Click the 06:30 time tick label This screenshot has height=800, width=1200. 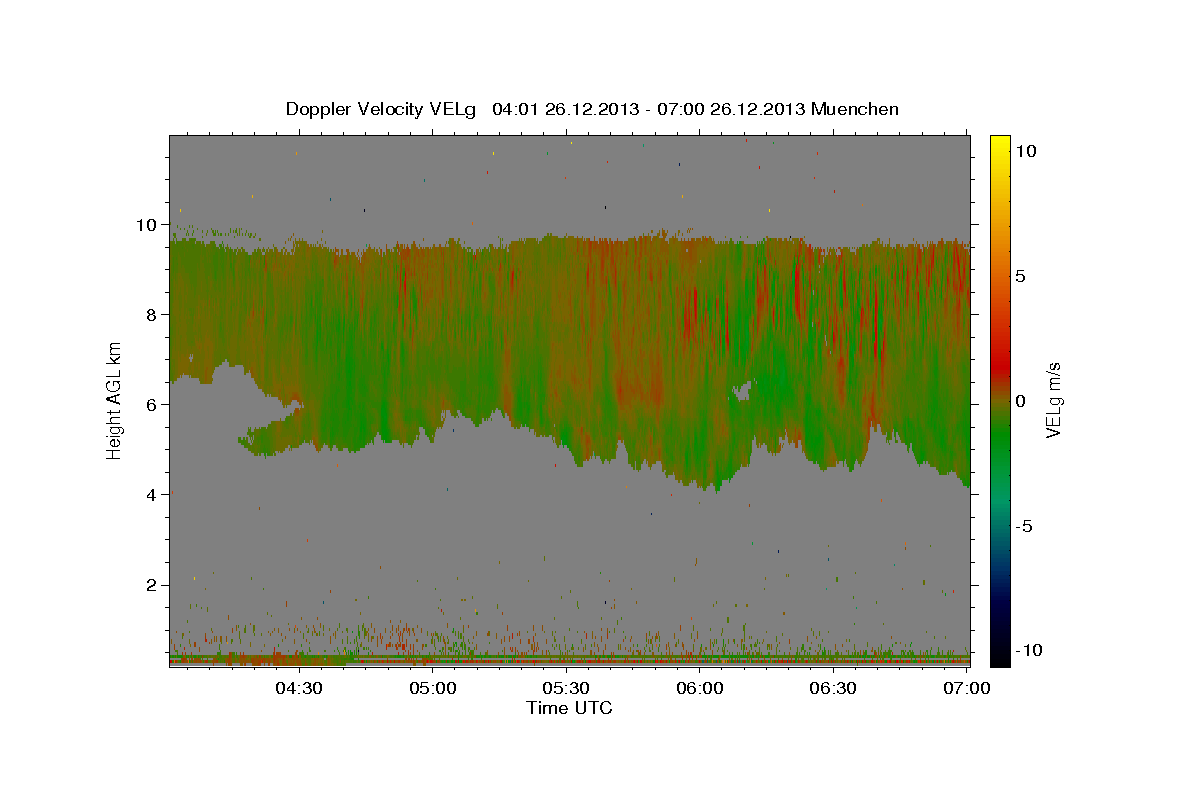[x=832, y=688]
